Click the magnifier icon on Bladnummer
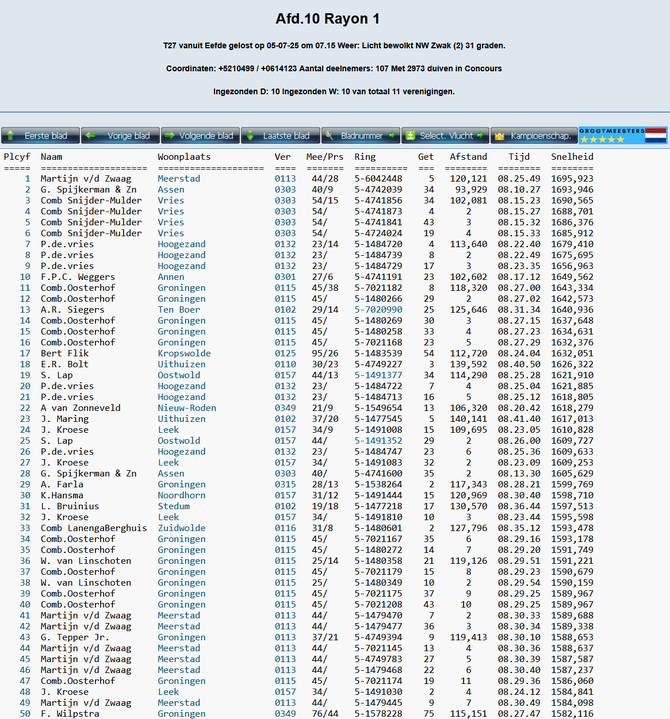The image size is (670, 719). click(329, 136)
